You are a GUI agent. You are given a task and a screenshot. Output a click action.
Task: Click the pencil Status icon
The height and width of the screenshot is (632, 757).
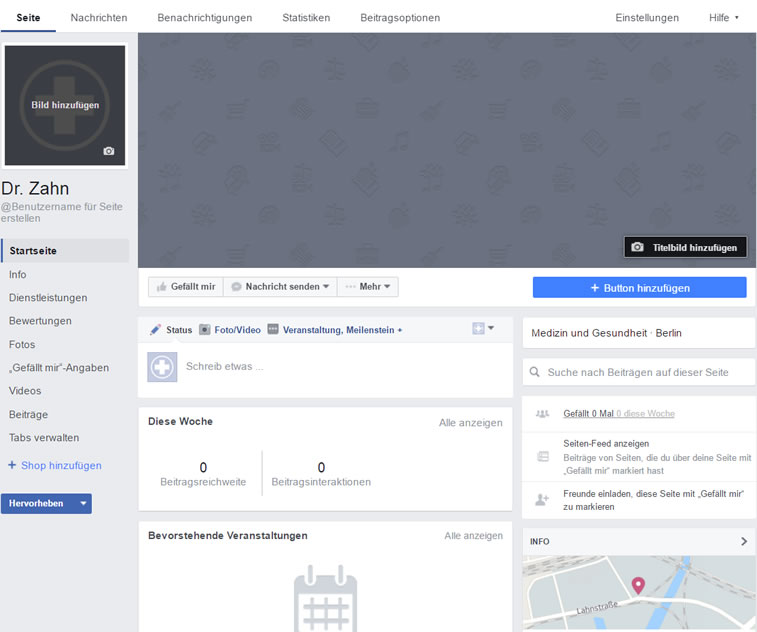tap(155, 329)
